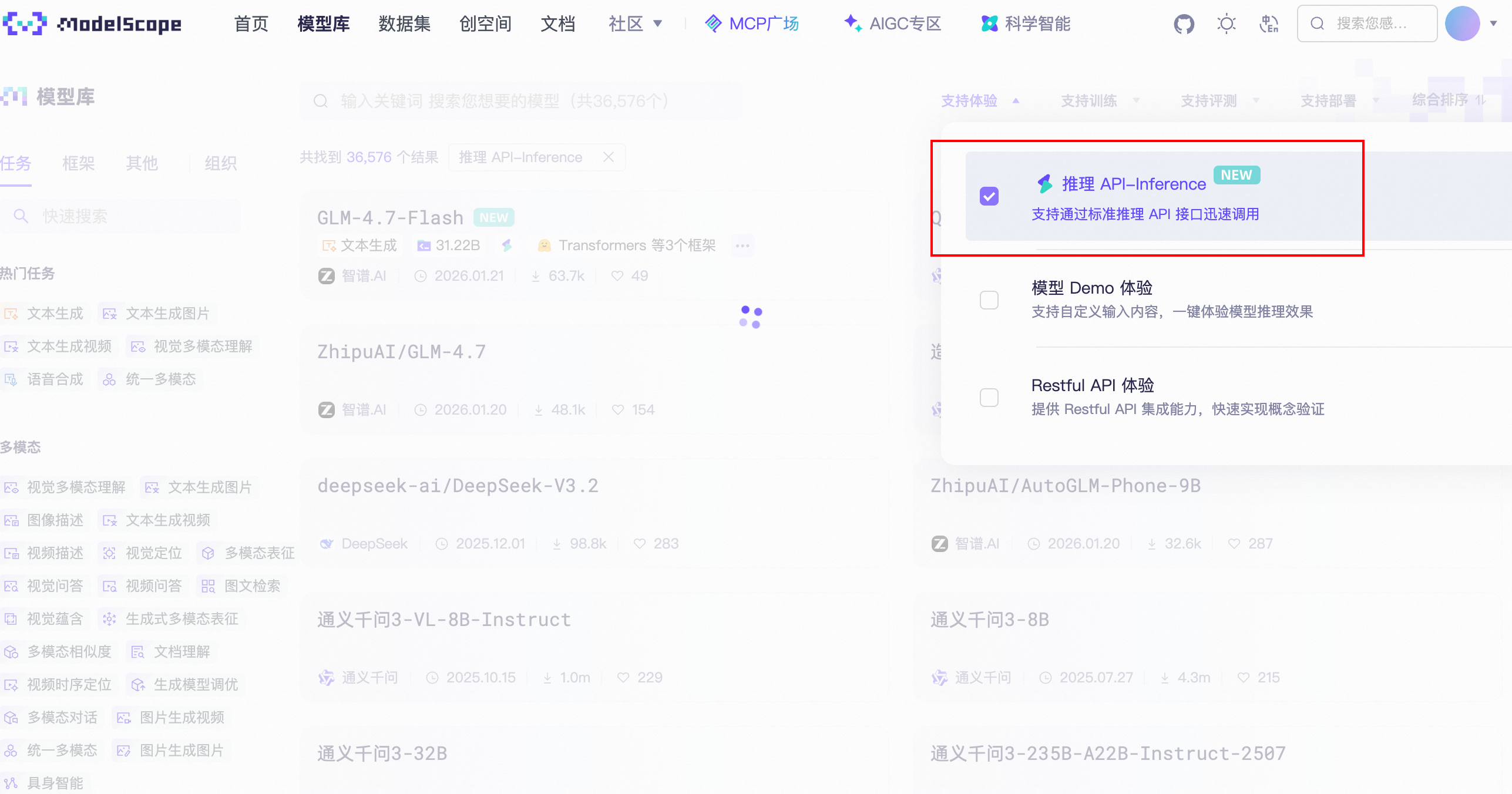Open 数据集 in top navigation
The image size is (1512, 794).
pos(404,23)
